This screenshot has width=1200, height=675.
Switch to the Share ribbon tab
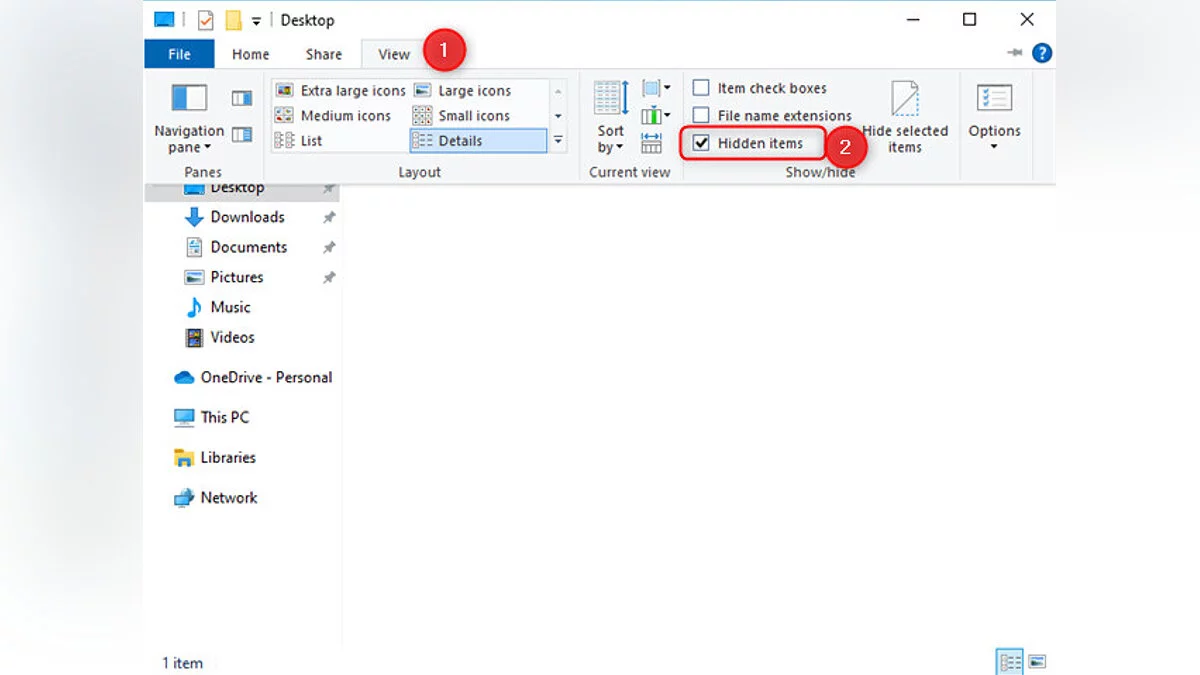click(323, 54)
